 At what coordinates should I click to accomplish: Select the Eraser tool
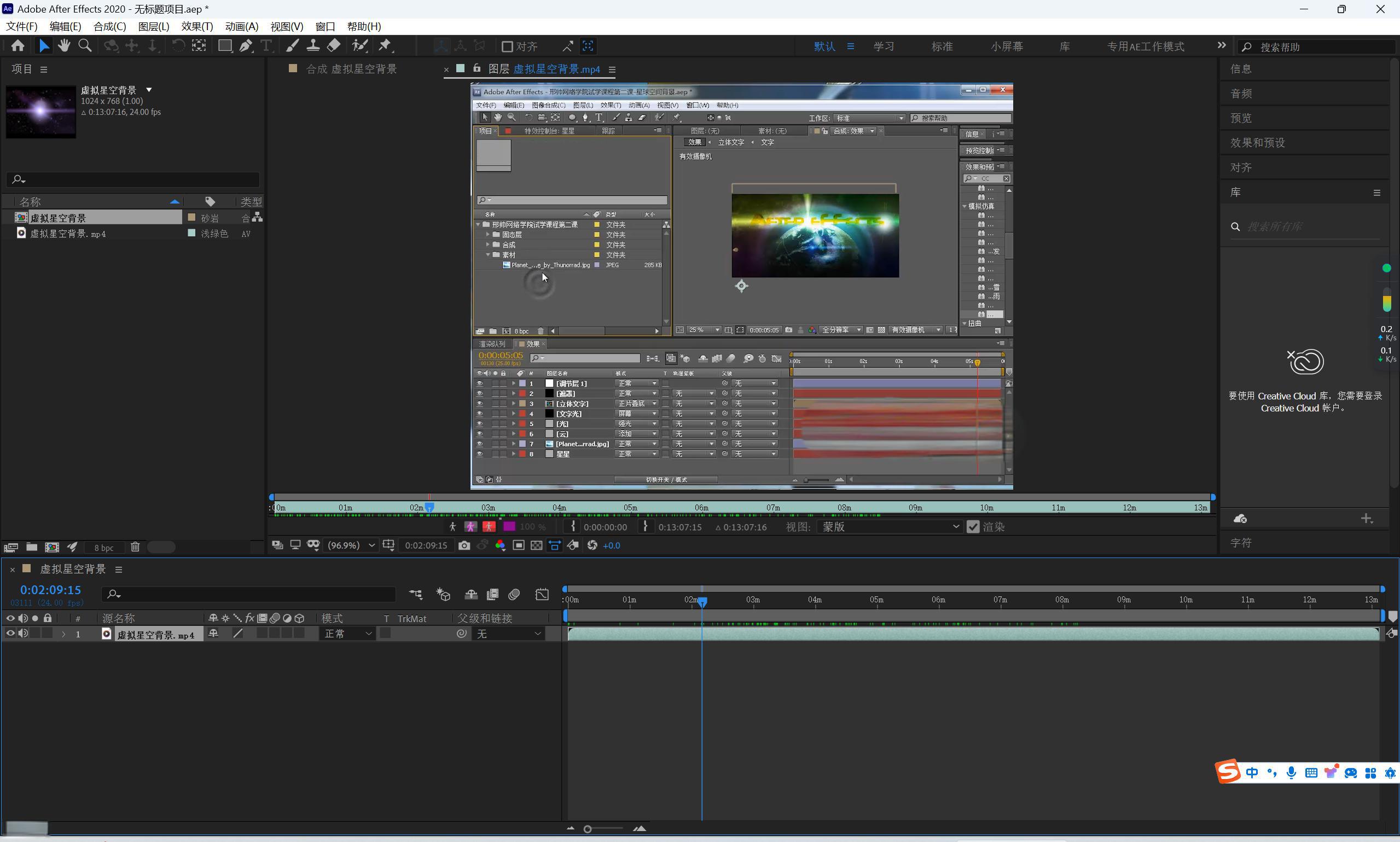[334, 46]
